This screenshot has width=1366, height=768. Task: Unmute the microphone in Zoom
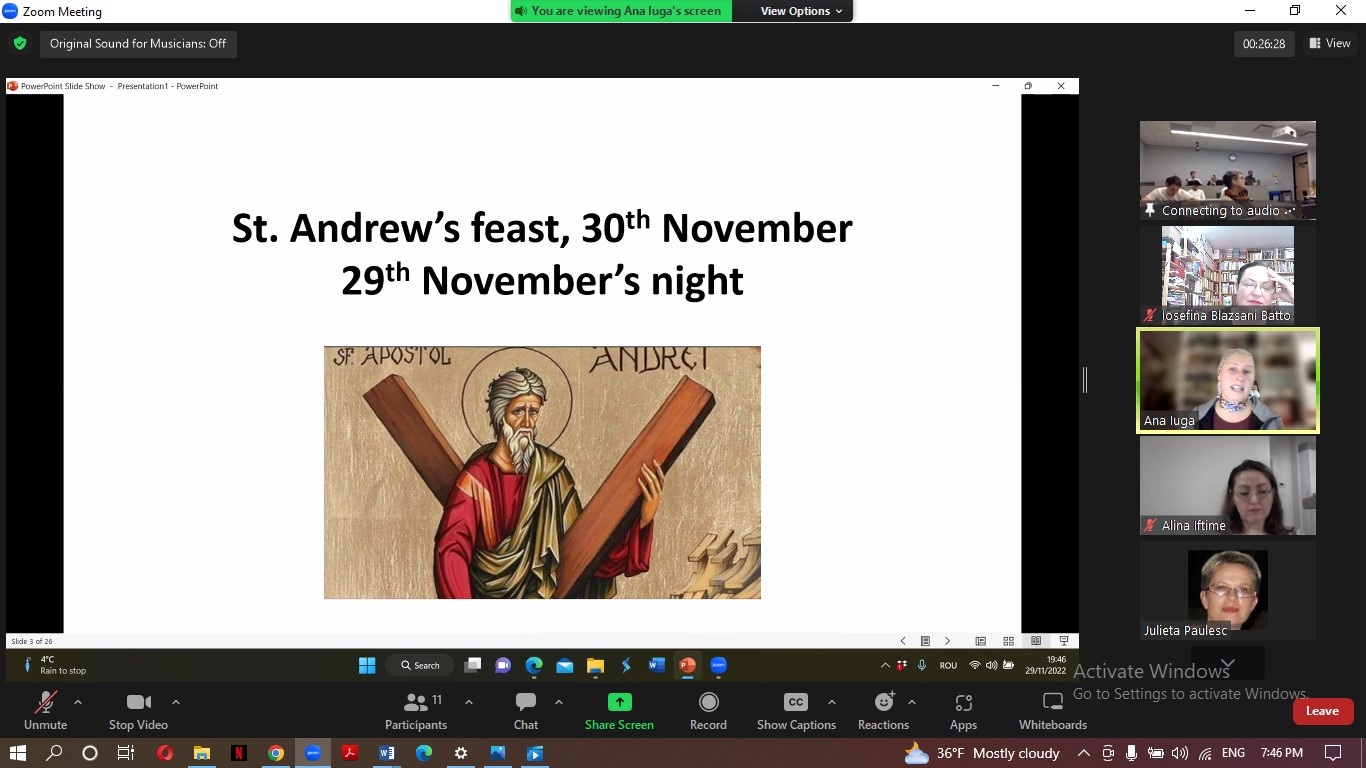coord(45,711)
